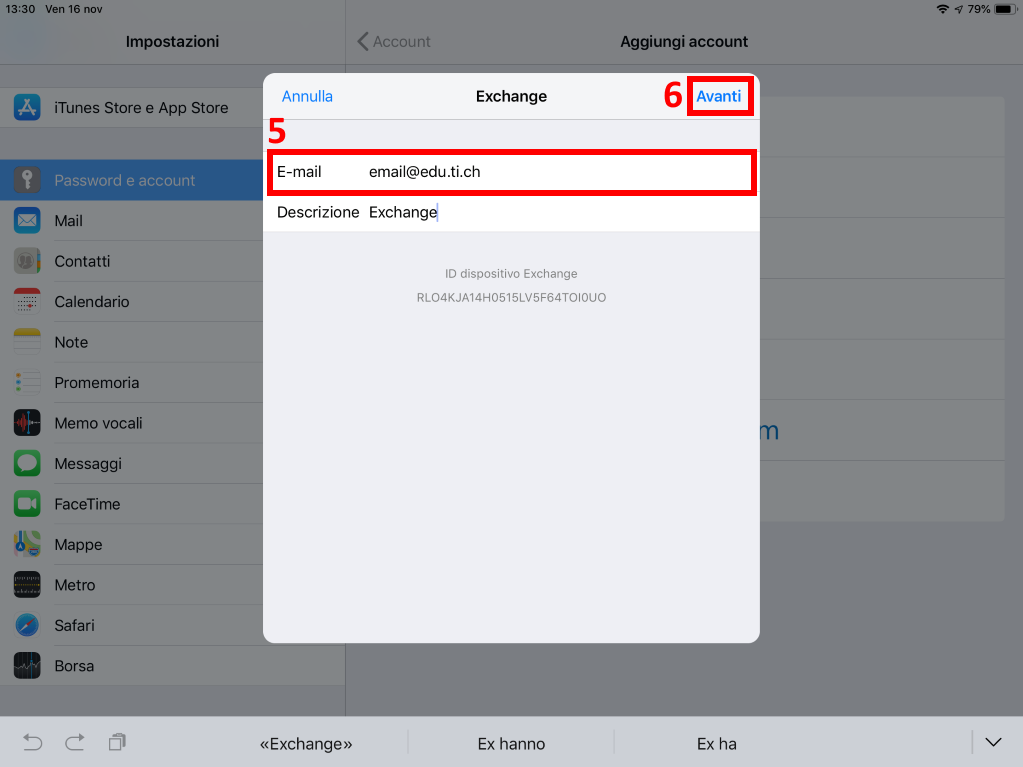Tap Avanti to continue
The width and height of the screenshot is (1023, 767).
pyautogui.click(x=718, y=97)
